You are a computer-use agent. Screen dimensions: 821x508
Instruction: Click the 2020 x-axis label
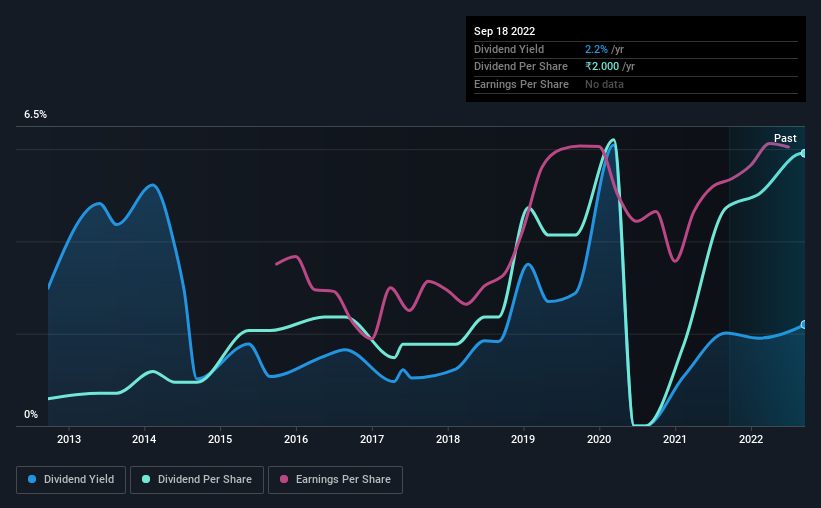(599, 439)
